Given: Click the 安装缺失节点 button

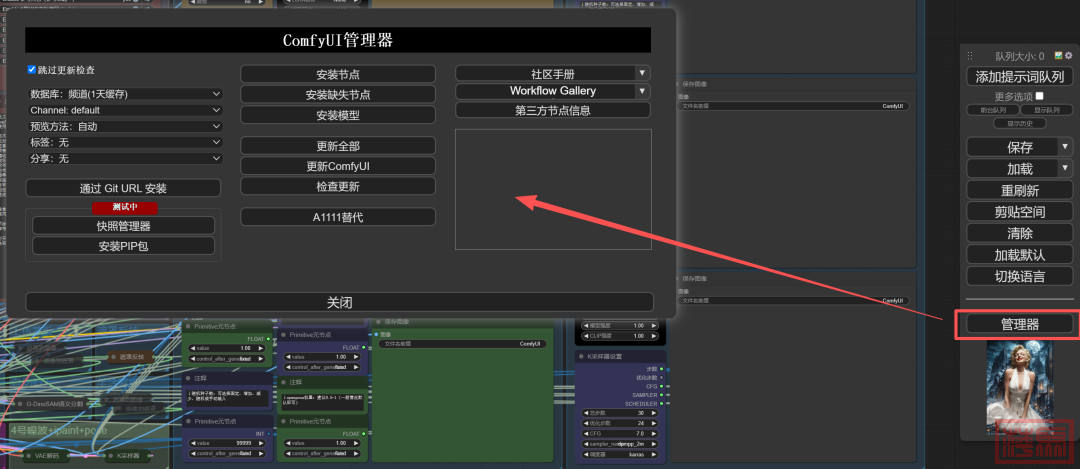Looking at the screenshot, I should 338,95.
